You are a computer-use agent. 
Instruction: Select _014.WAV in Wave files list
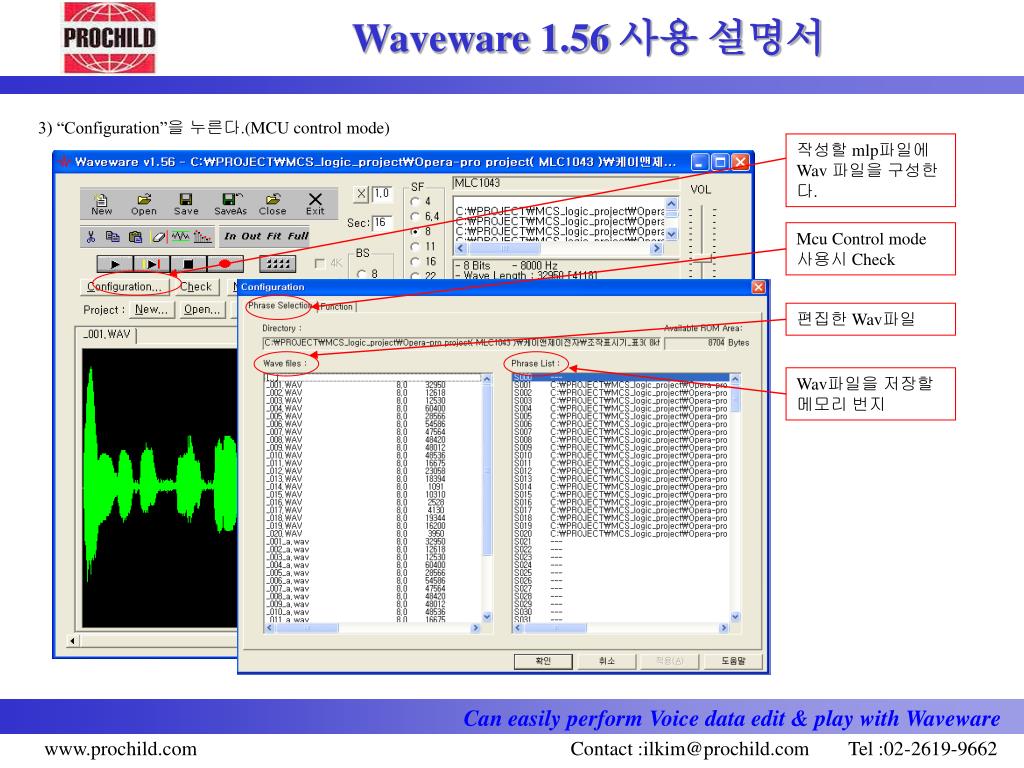click(373, 487)
